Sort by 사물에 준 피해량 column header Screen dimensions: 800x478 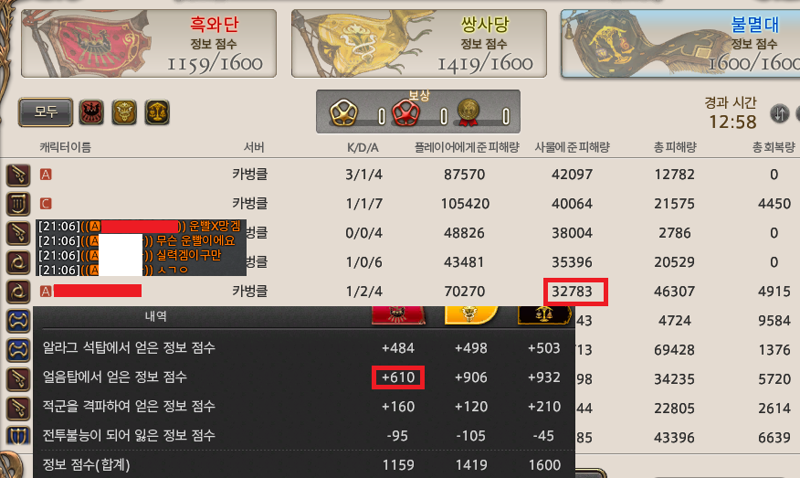[x=572, y=147]
